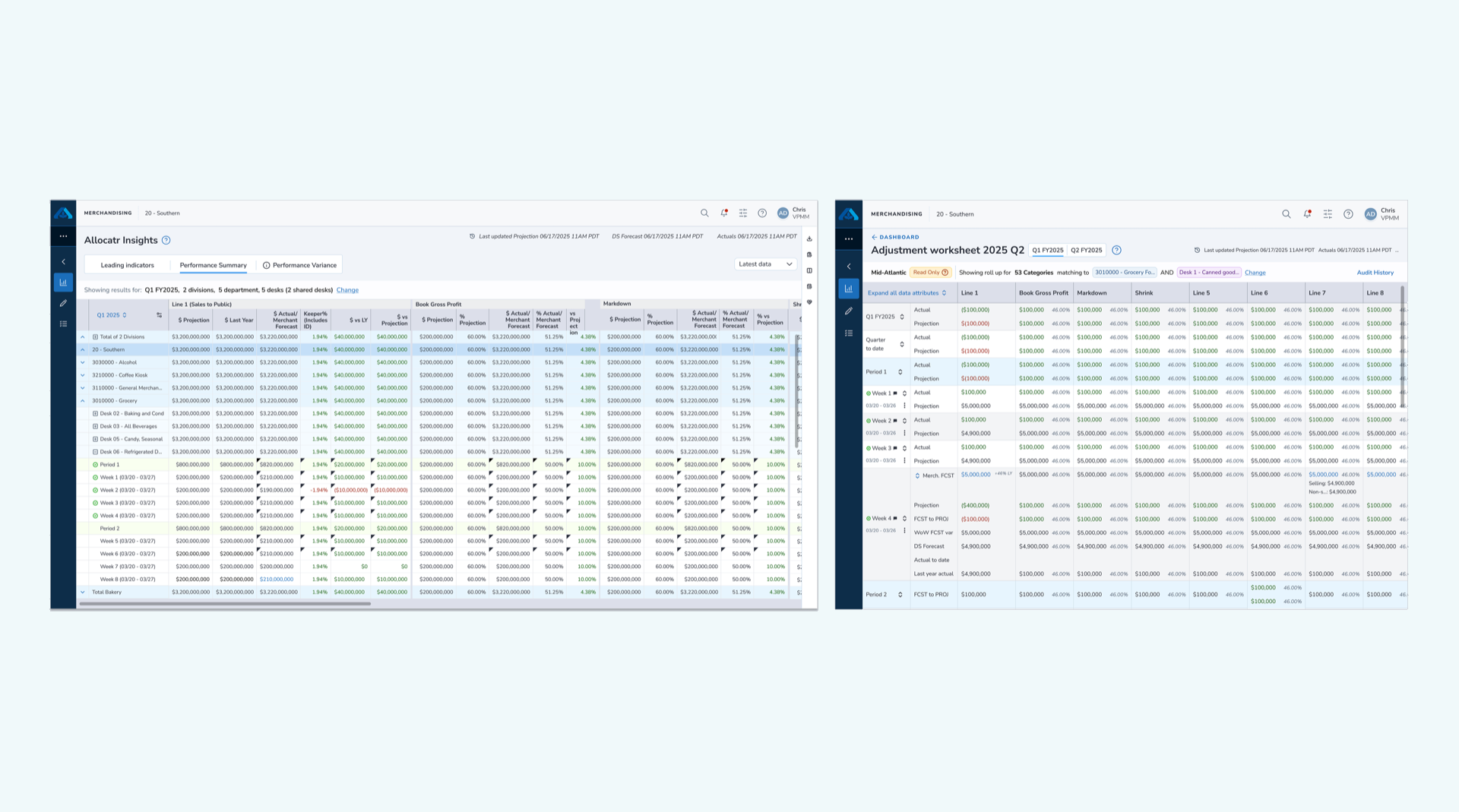Go back via Dashboard link
Image resolution: width=1459 pixels, height=812 pixels.
click(x=896, y=237)
